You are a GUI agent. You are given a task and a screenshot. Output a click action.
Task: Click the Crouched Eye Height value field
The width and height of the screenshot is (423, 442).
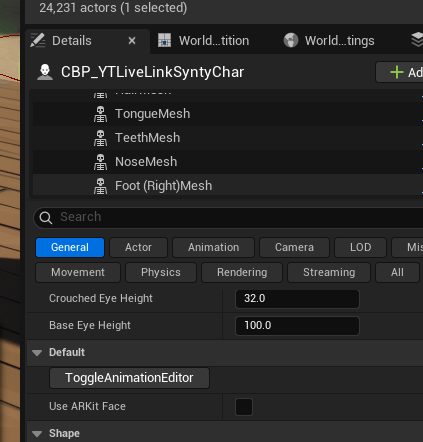pos(297,299)
